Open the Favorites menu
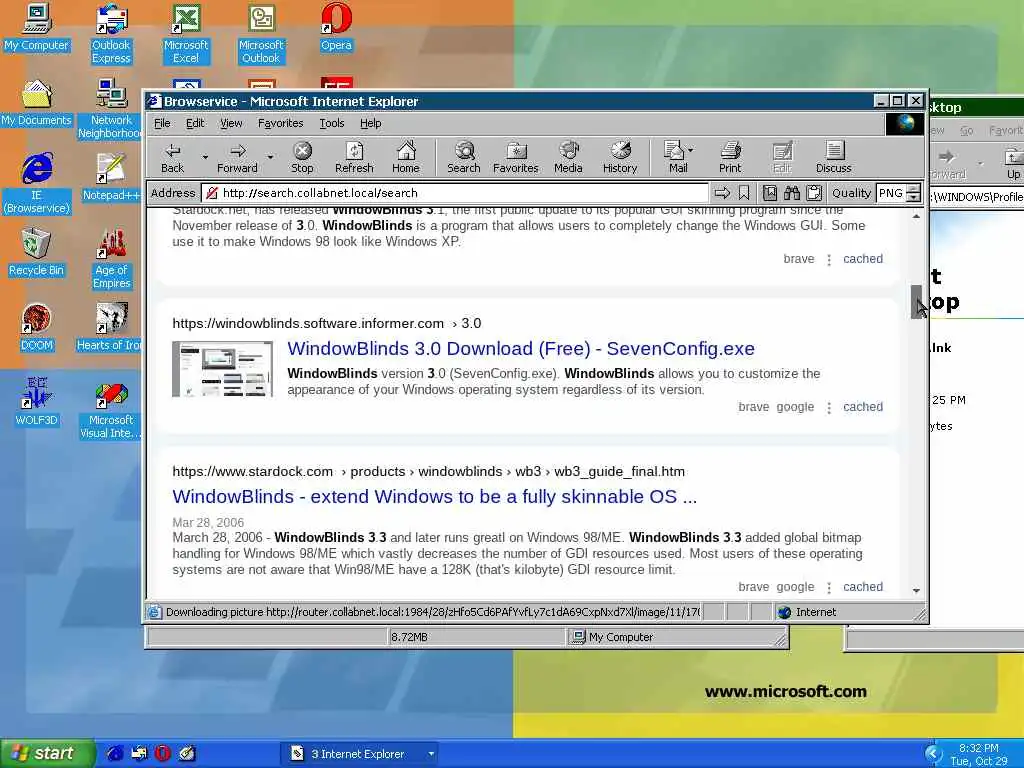The height and width of the screenshot is (768, 1024). pyautogui.click(x=280, y=123)
